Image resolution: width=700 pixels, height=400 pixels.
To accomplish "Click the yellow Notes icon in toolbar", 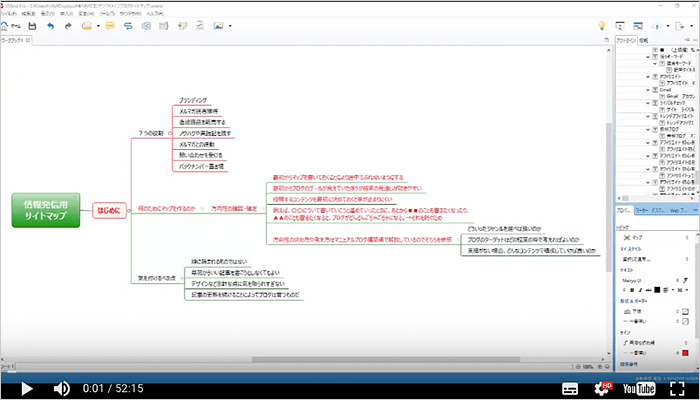I will (107, 26).
